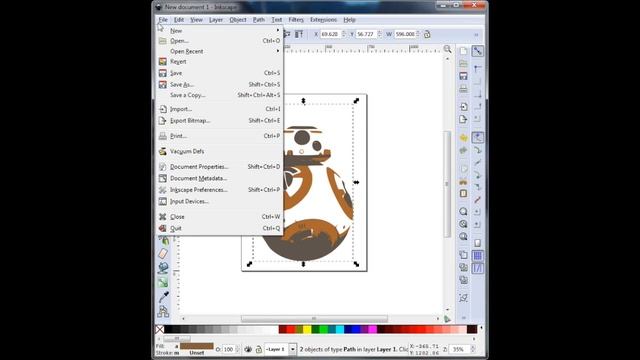Select the Paint bucket tool in toolbox
This screenshot has width=640, height=360.
pos(163,267)
